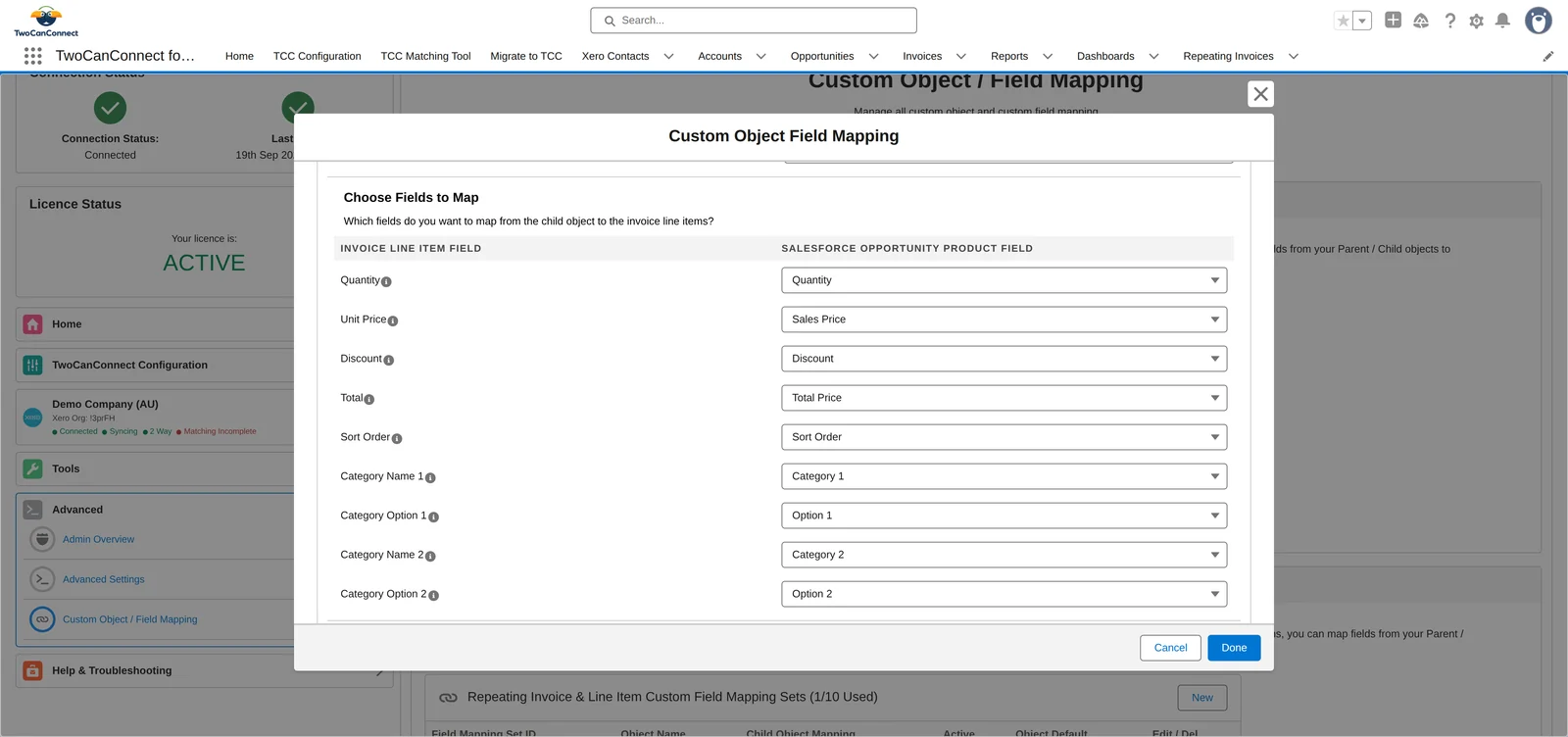Click the global Search field
The image size is (1568, 737).
coord(754,21)
